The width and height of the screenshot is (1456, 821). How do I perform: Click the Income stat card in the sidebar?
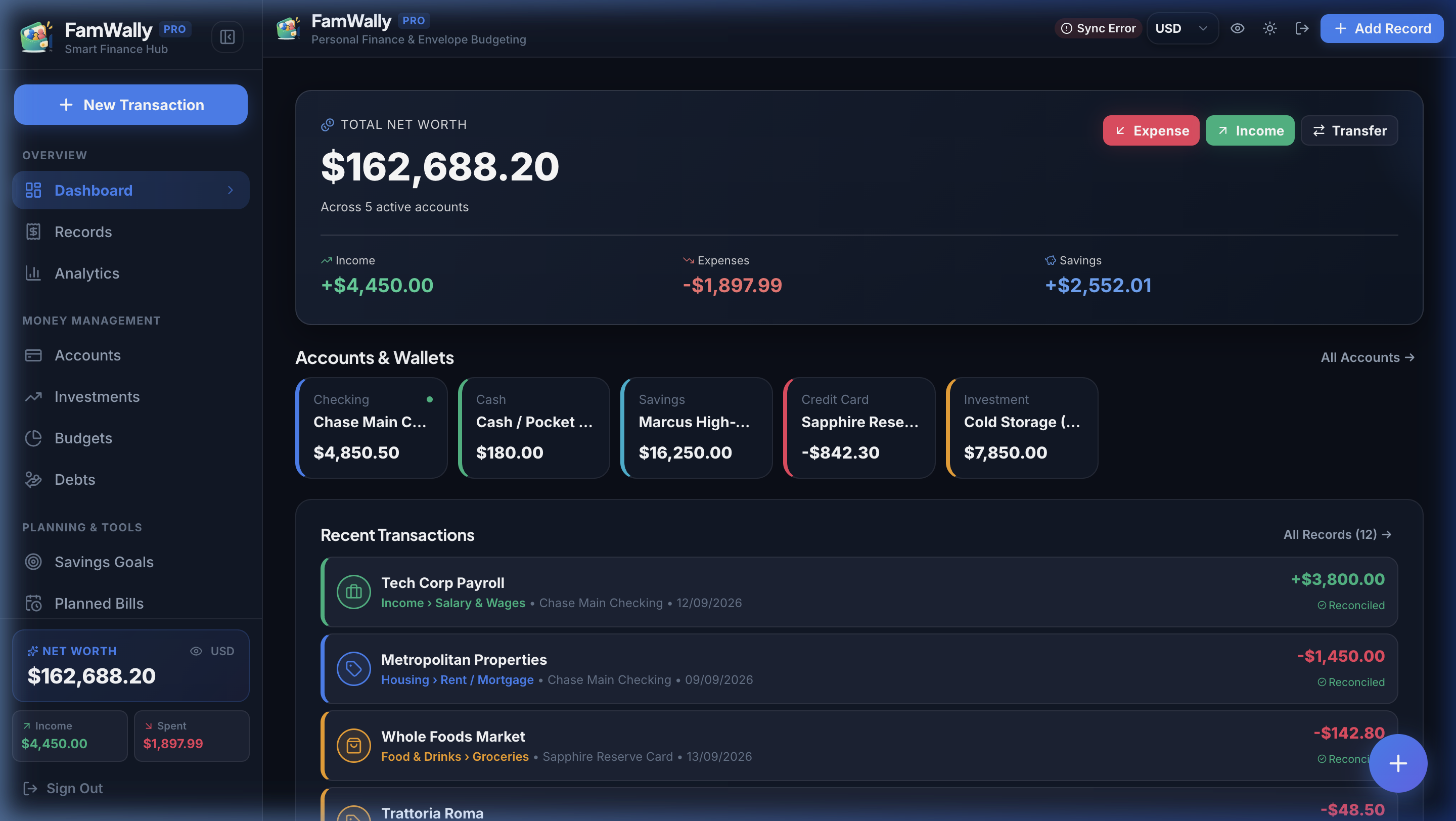coord(70,736)
